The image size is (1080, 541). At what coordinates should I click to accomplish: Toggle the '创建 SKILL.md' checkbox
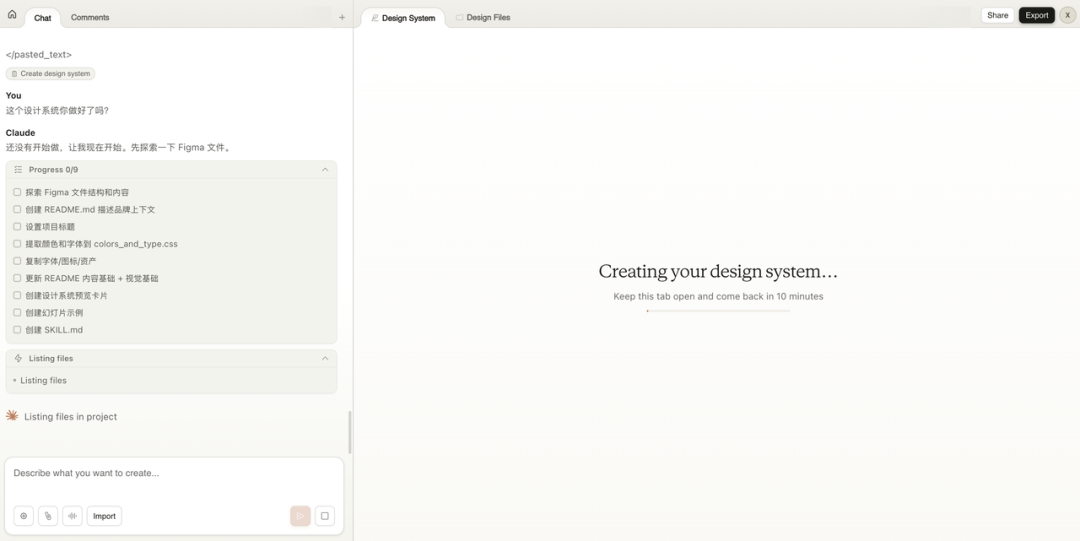pyautogui.click(x=17, y=330)
